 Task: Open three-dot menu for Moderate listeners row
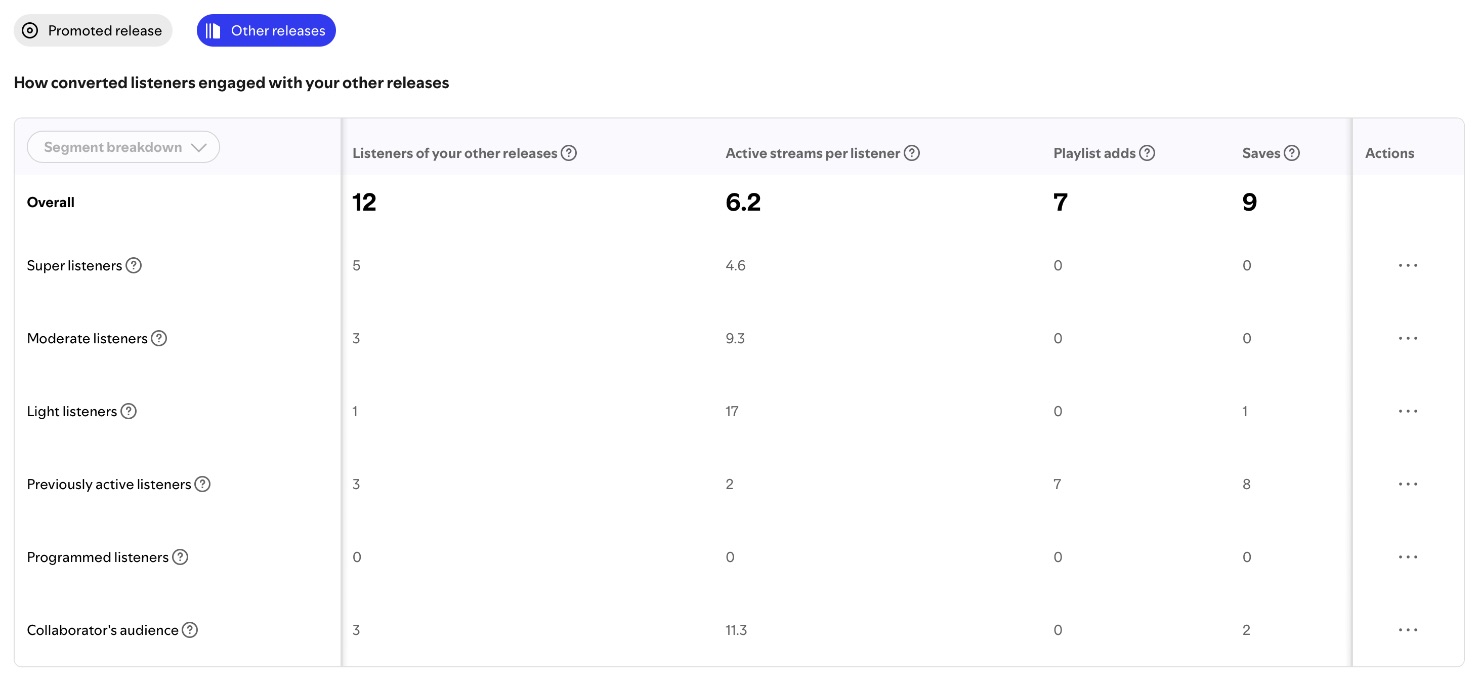click(1408, 339)
